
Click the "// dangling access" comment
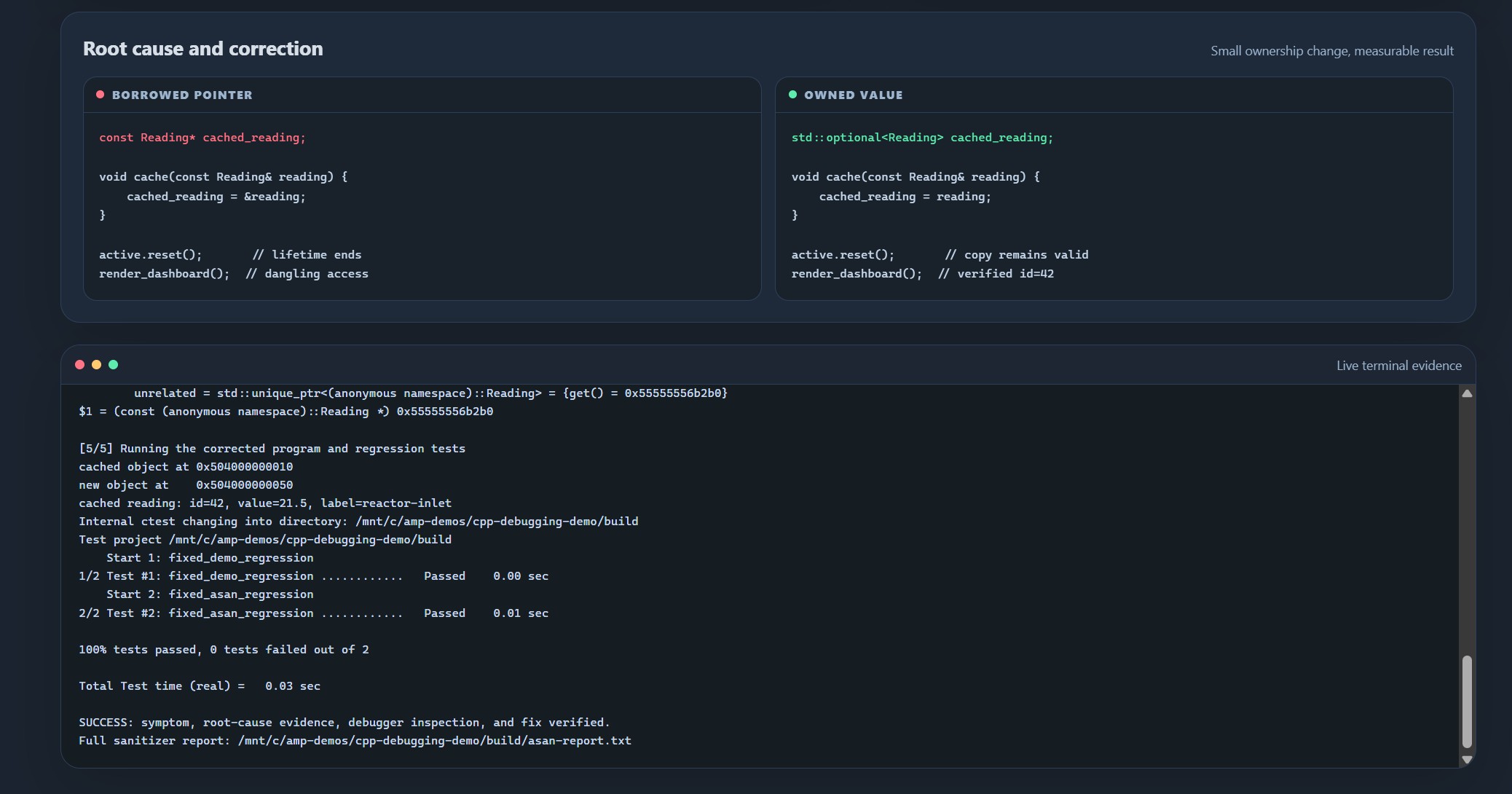(x=307, y=274)
